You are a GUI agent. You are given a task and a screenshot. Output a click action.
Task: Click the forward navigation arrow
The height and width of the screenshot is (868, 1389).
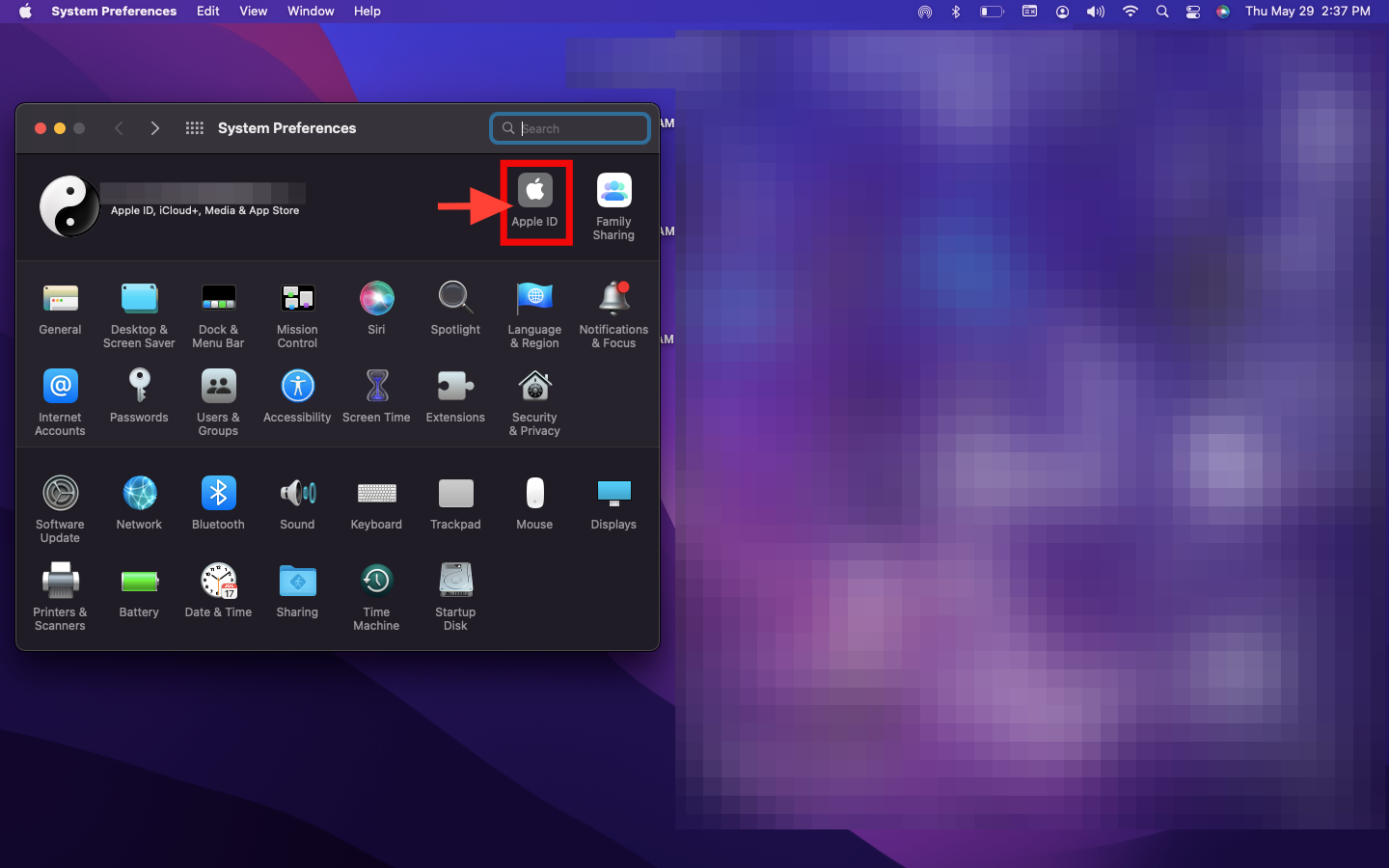pos(154,128)
